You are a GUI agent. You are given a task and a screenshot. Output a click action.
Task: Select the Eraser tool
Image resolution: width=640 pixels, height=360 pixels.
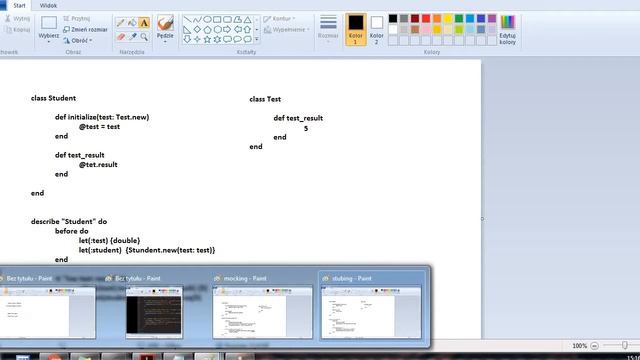pos(121,37)
